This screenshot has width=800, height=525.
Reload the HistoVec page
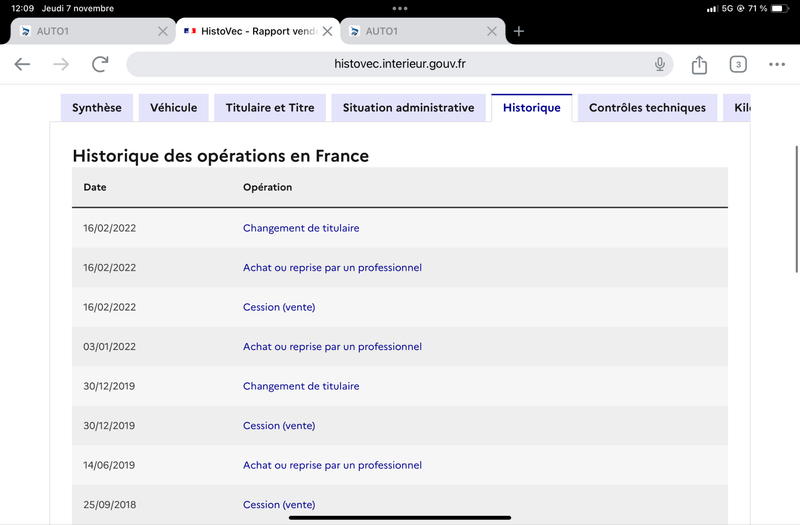(100, 64)
